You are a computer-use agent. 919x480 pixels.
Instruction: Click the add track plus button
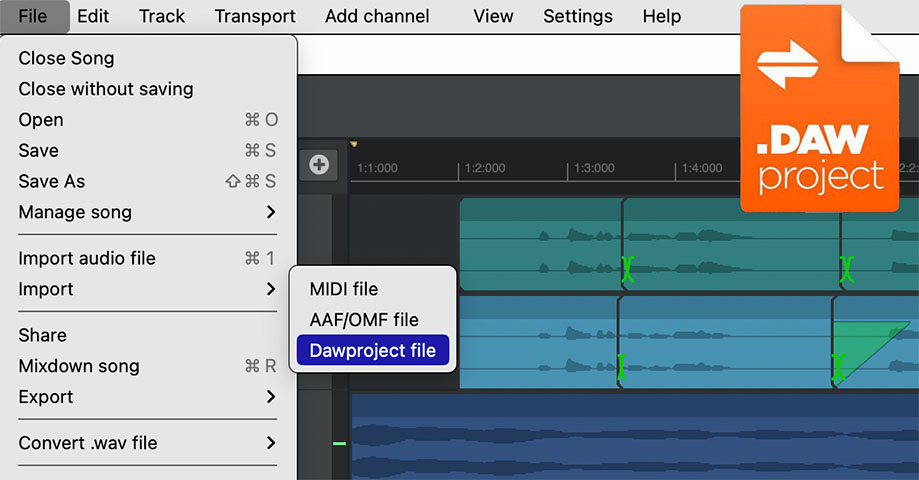click(x=319, y=165)
